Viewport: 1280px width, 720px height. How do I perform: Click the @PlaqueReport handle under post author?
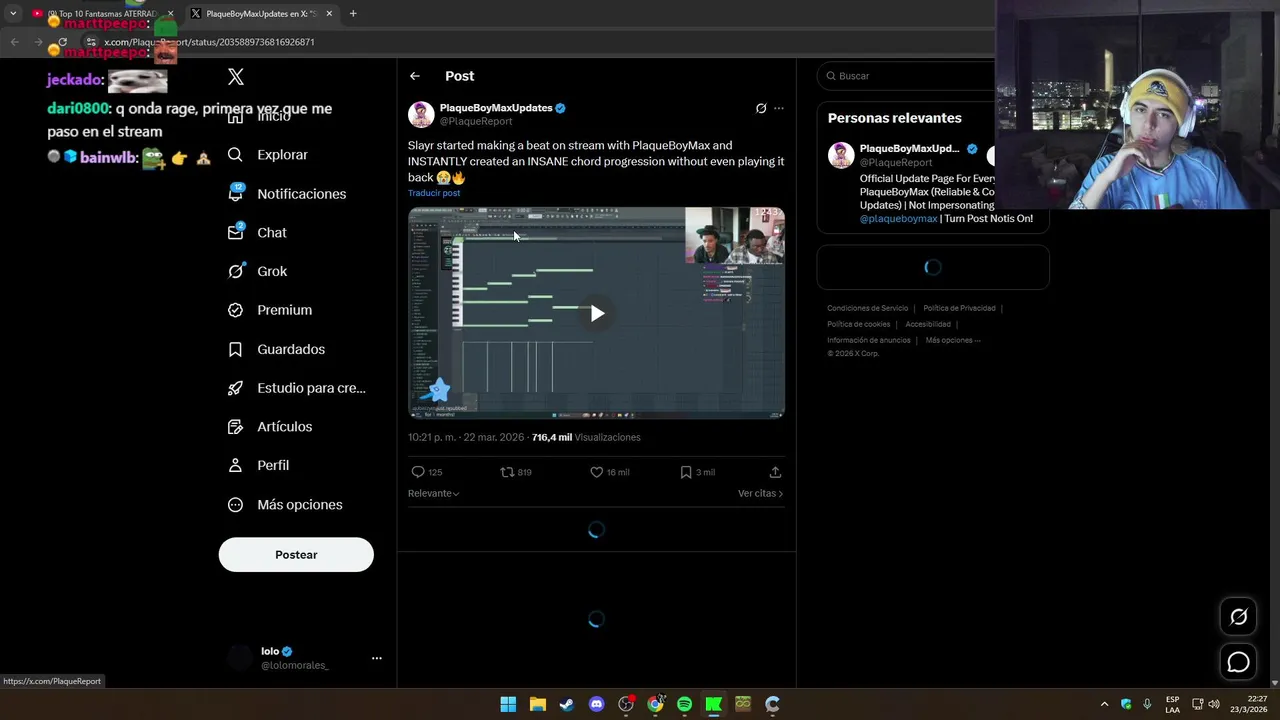point(476,121)
